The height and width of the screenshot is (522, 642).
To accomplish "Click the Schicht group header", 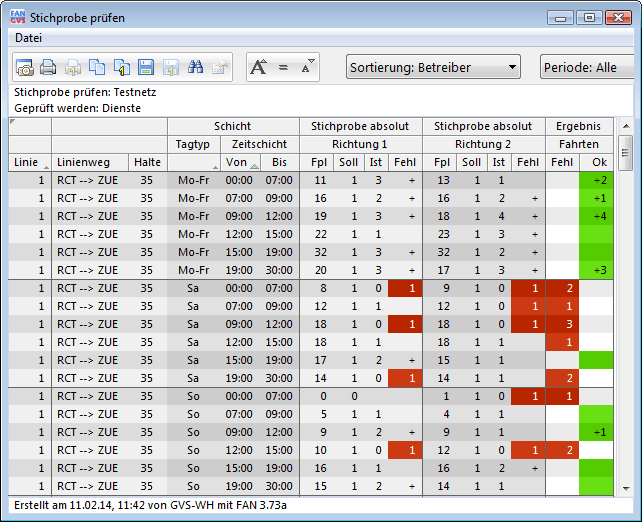I will 233,126.
